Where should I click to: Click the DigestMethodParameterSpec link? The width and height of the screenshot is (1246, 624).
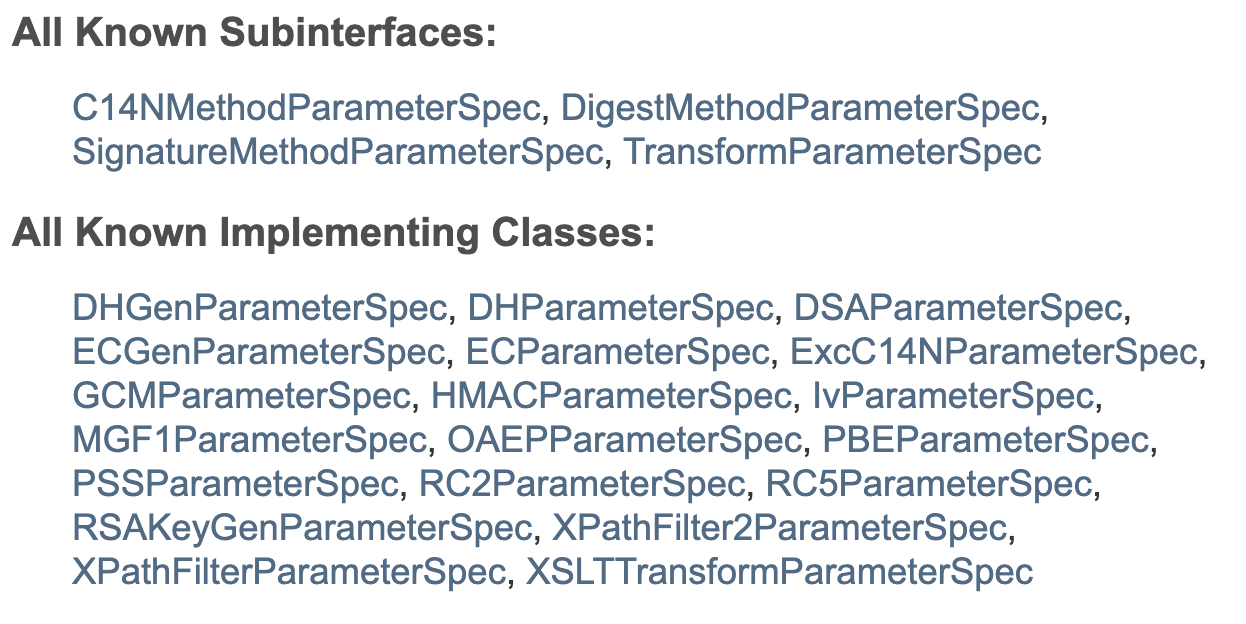[800, 108]
